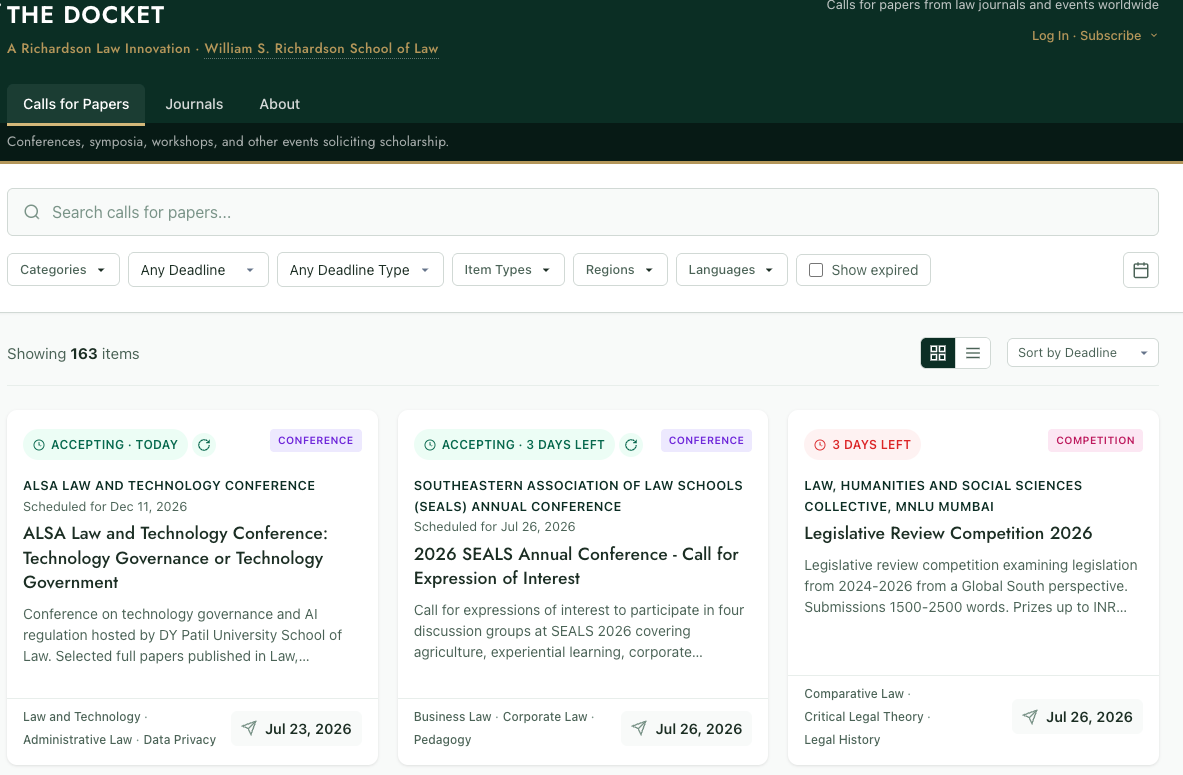
Task: Click the Business Law category
Action: [452, 717]
